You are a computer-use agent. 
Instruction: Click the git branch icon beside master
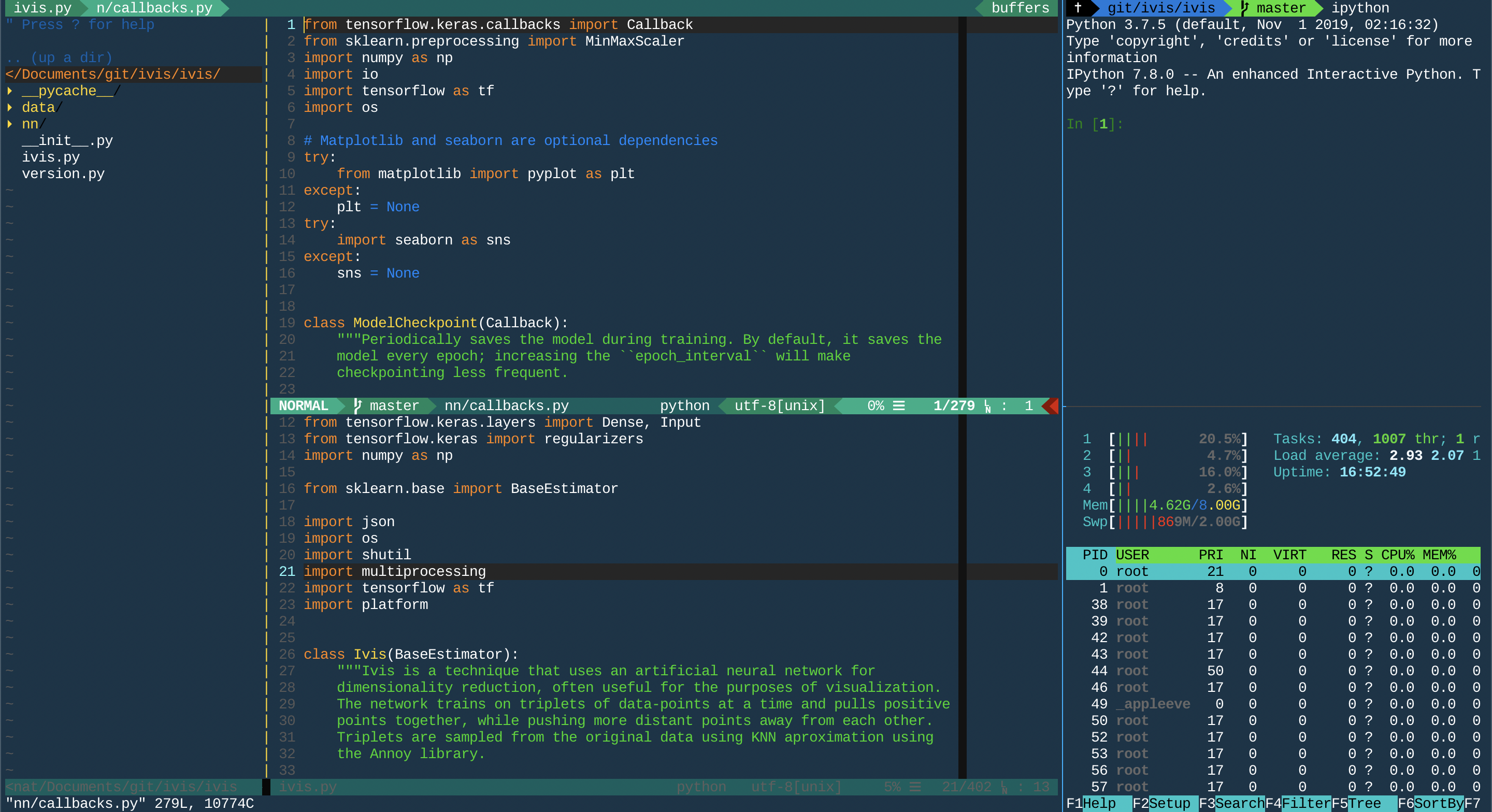point(357,405)
